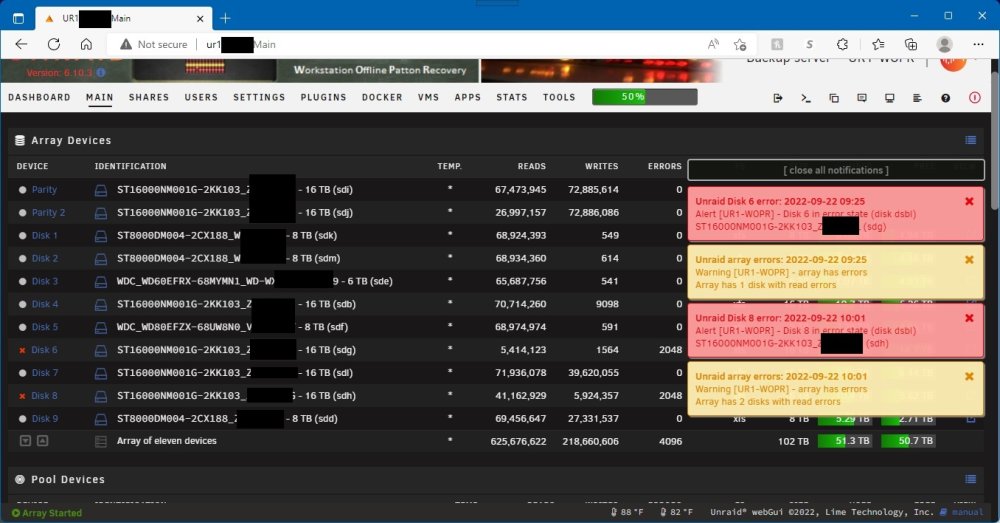Open the Disk 6 device link
Screen dimensions: 1000x523
(x=45, y=350)
